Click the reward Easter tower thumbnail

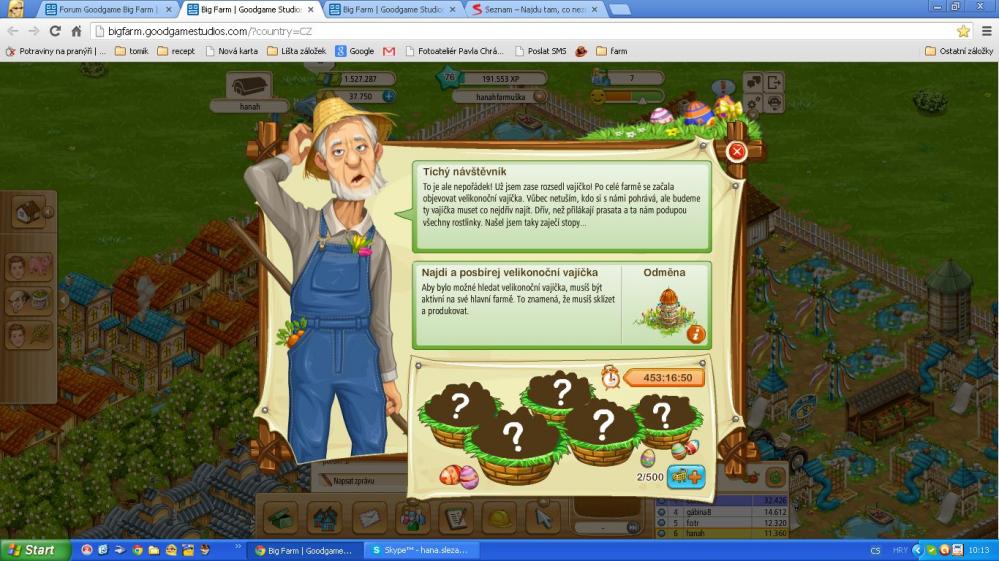click(665, 310)
